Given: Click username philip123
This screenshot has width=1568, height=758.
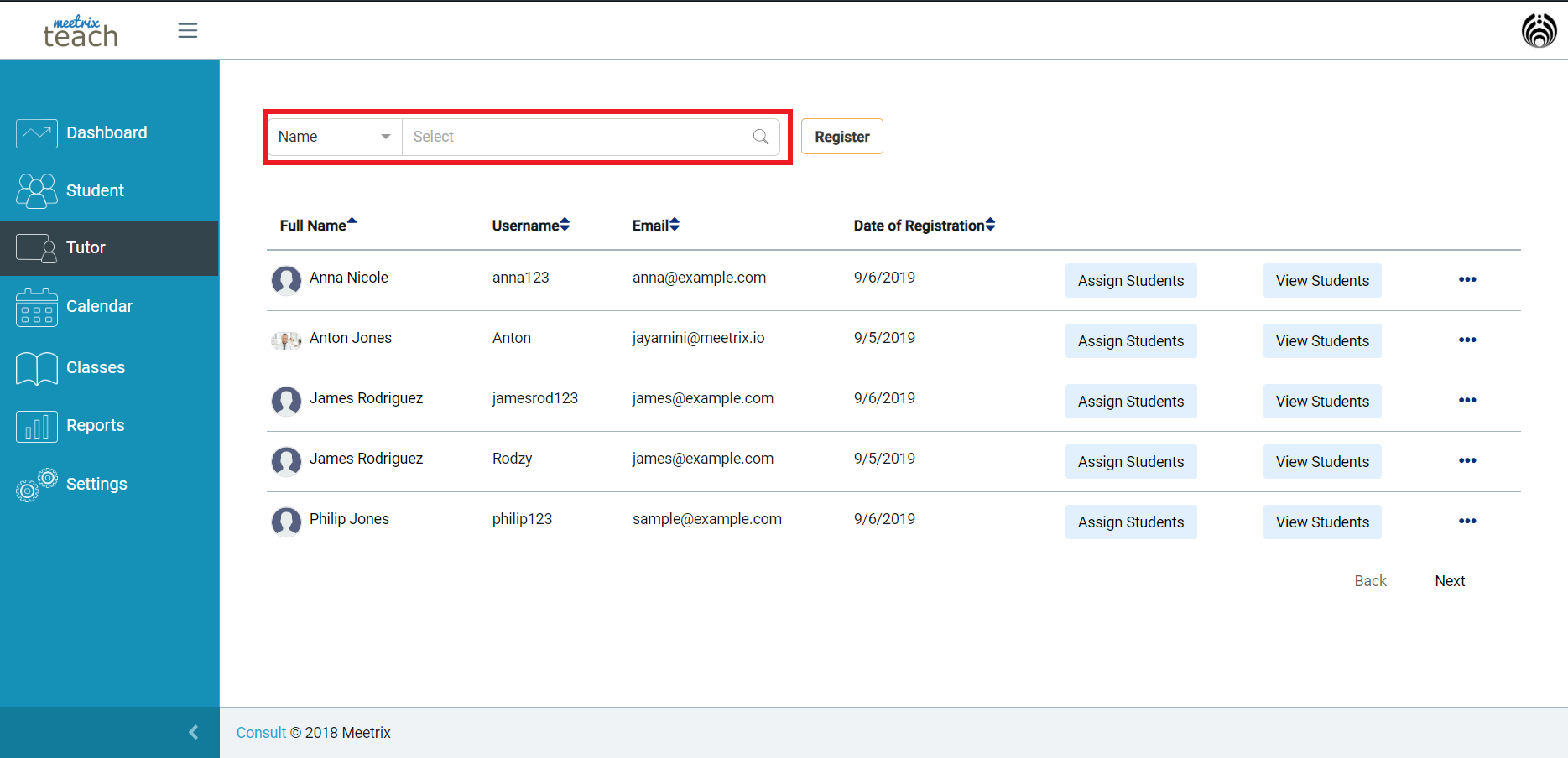Looking at the screenshot, I should (522, 519).
